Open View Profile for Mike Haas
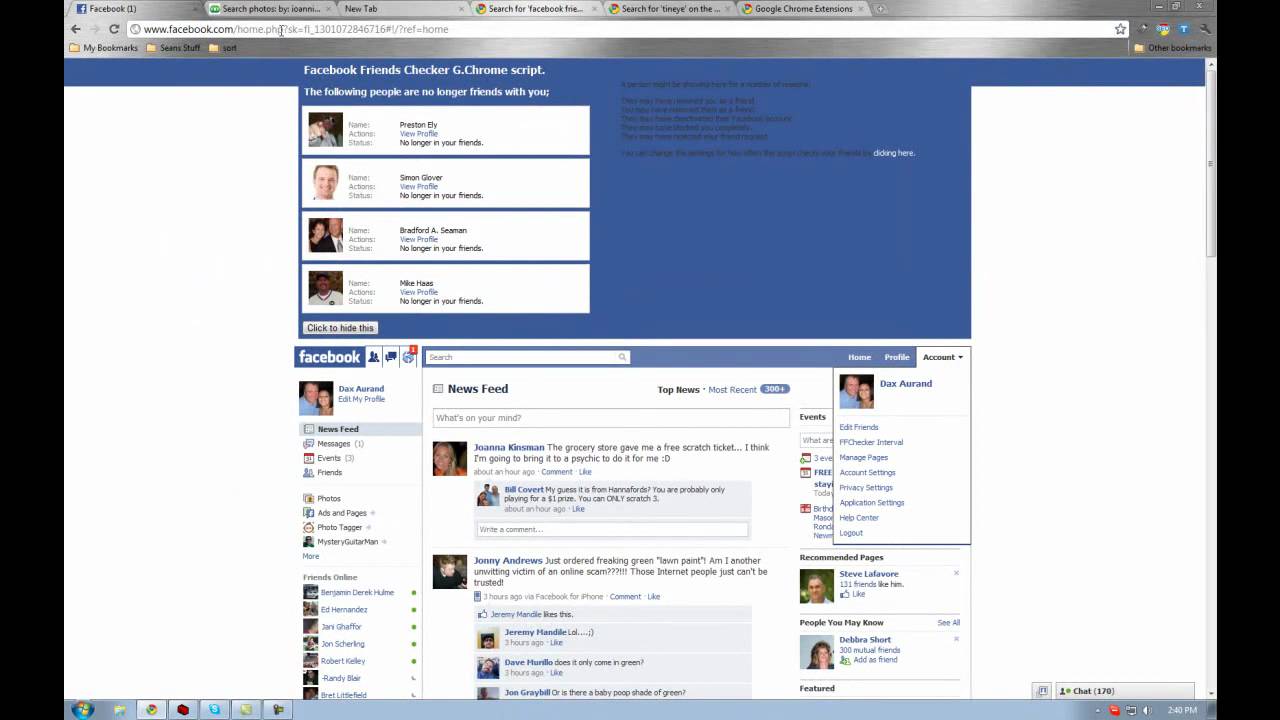The width and height of the screenshot is (1280, 720). 419,292
